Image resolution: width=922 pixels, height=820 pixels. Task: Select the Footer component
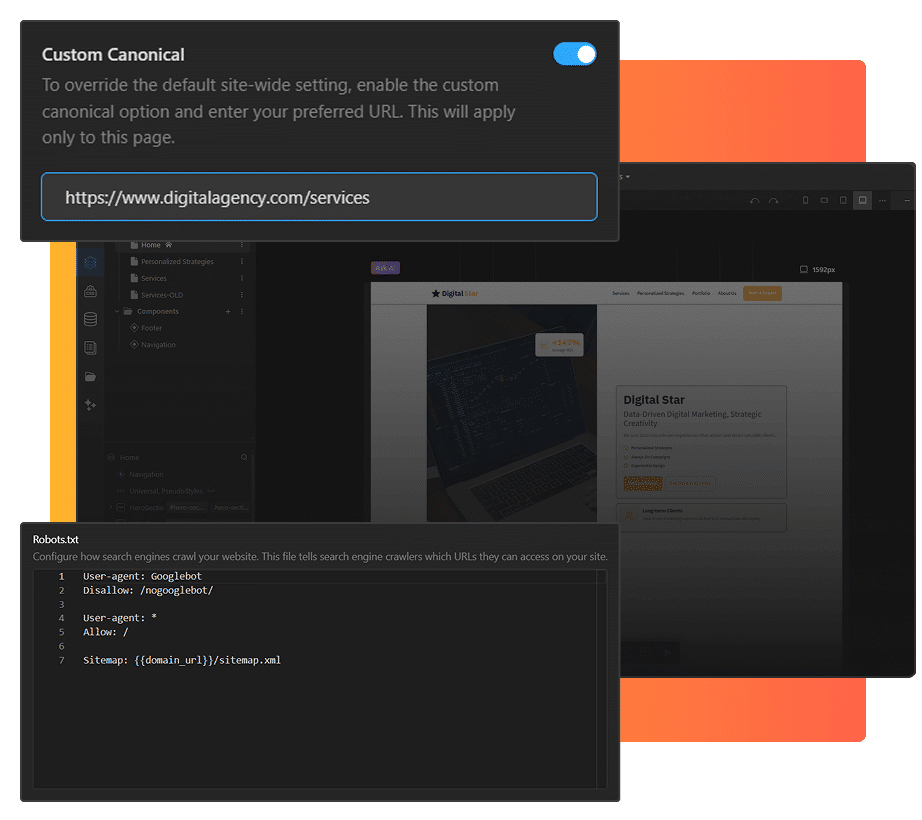pyautogui.click(x=151, y=328)
